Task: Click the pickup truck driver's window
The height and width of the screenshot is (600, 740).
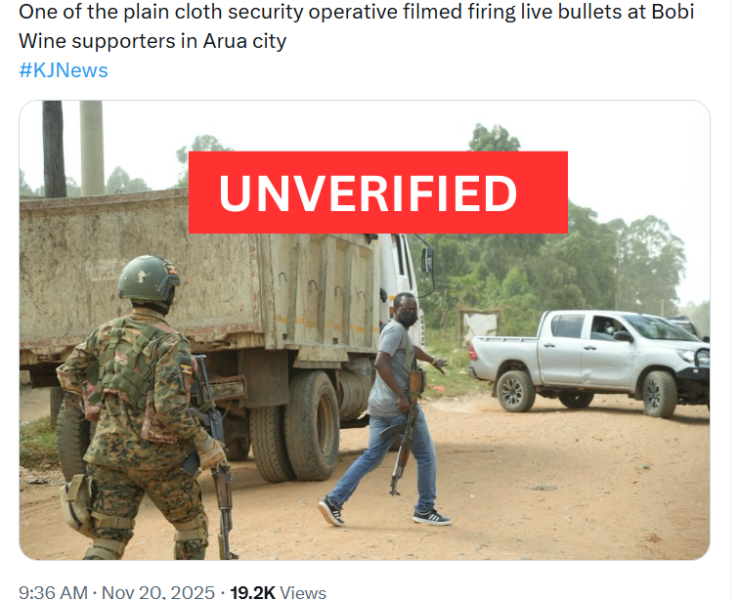Action: [609, 327]
